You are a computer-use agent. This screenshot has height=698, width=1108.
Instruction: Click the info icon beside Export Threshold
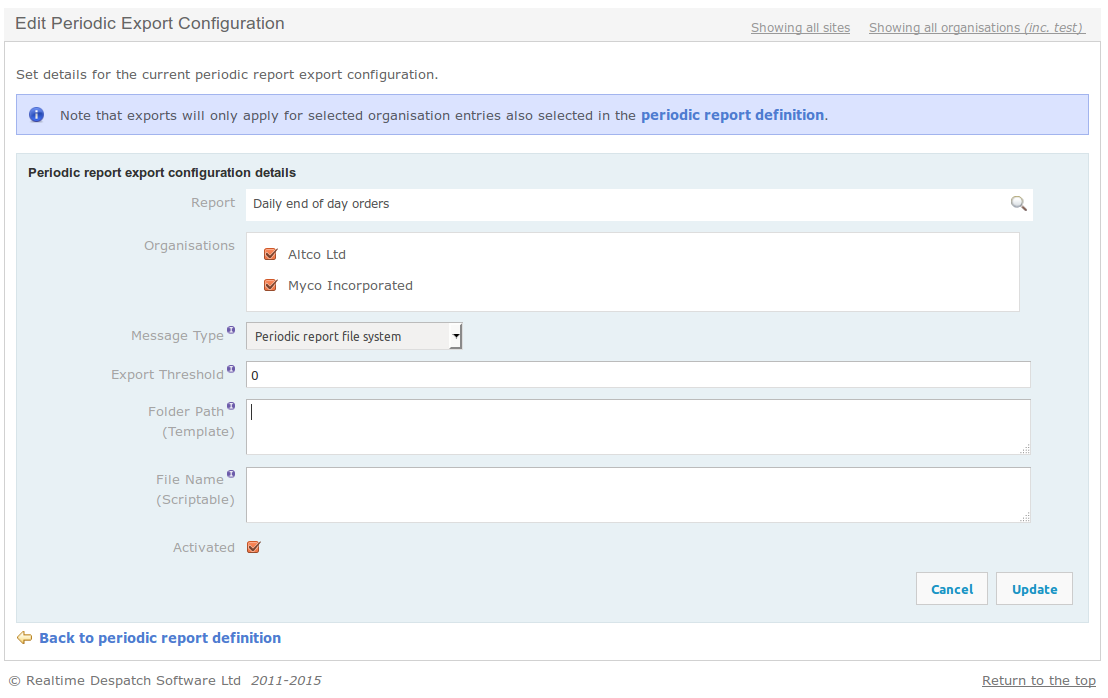point(231,368)
